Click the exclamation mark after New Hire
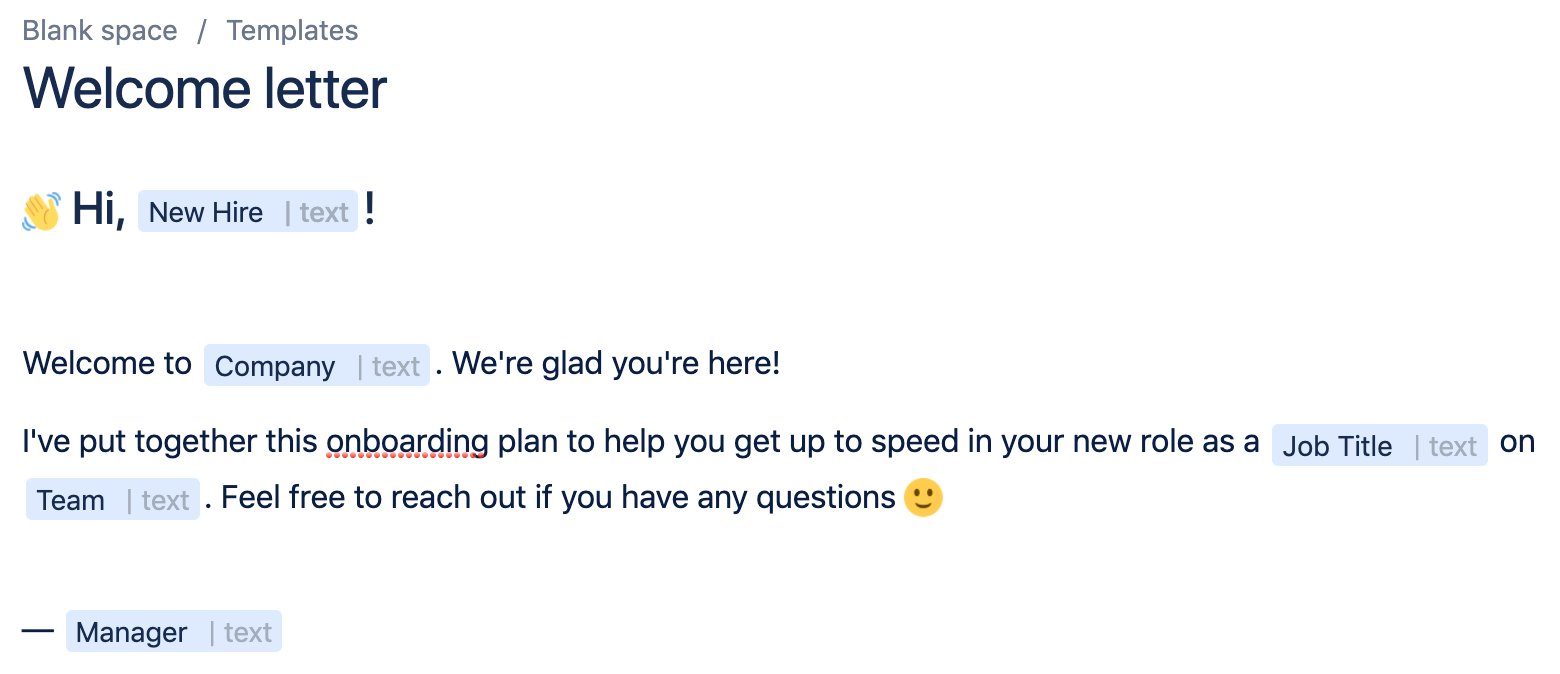This screenshot has height=674, width=1560. click(x=370, y=210)
